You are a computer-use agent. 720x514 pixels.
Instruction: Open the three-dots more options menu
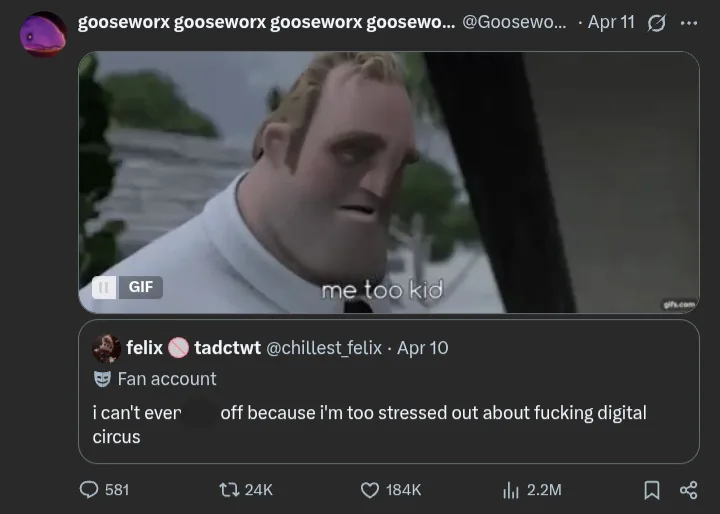click(689, 23)
